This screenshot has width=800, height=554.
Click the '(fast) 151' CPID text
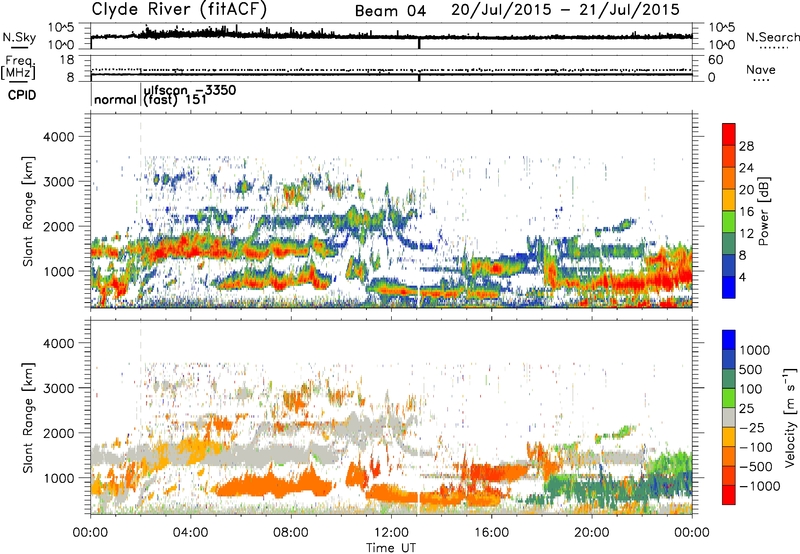[175, 99]
